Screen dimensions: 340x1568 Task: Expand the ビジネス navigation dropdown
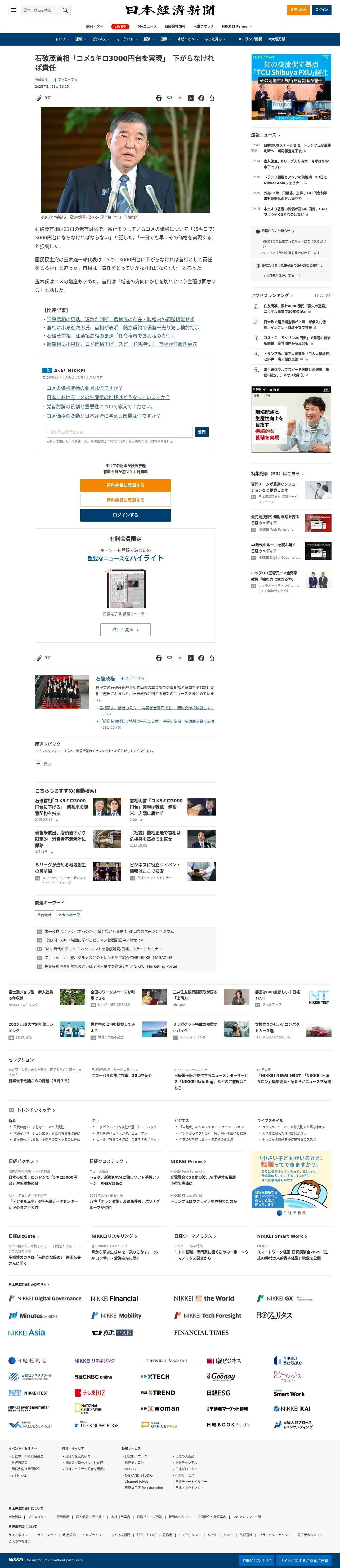pos(101,39)
